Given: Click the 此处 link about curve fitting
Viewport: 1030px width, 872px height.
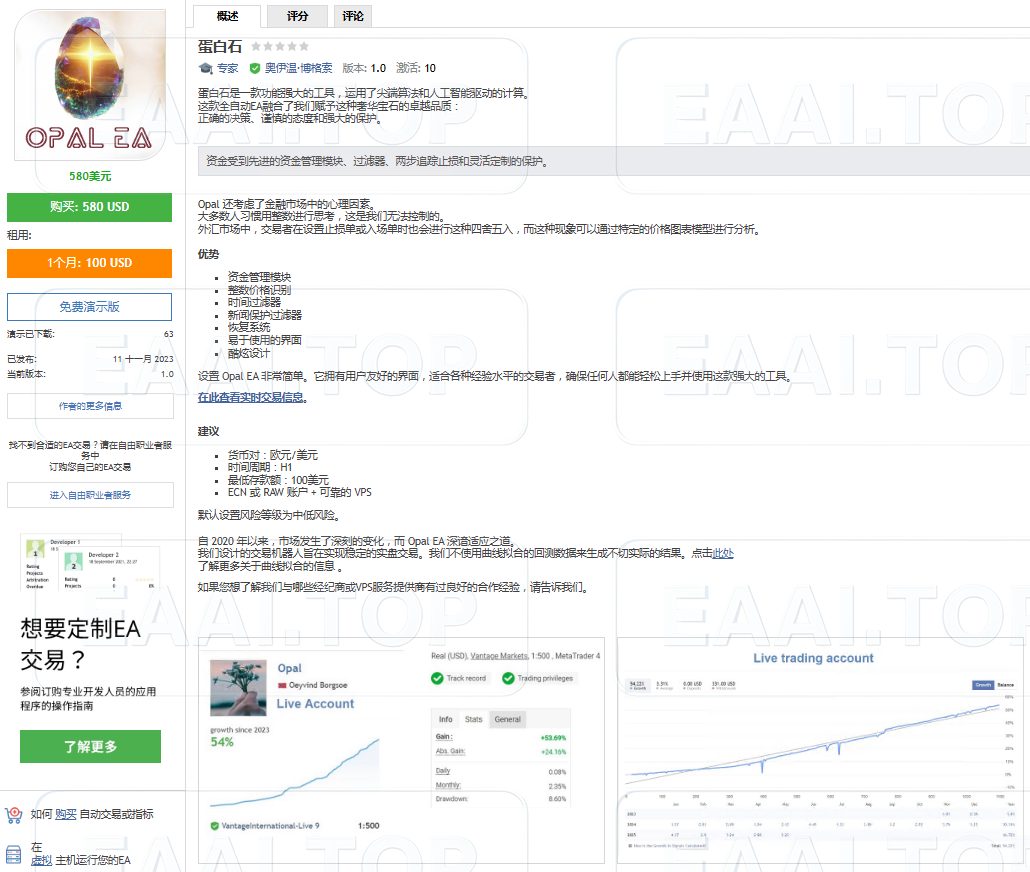Looking at the screenshot, I should coord(723,553).
